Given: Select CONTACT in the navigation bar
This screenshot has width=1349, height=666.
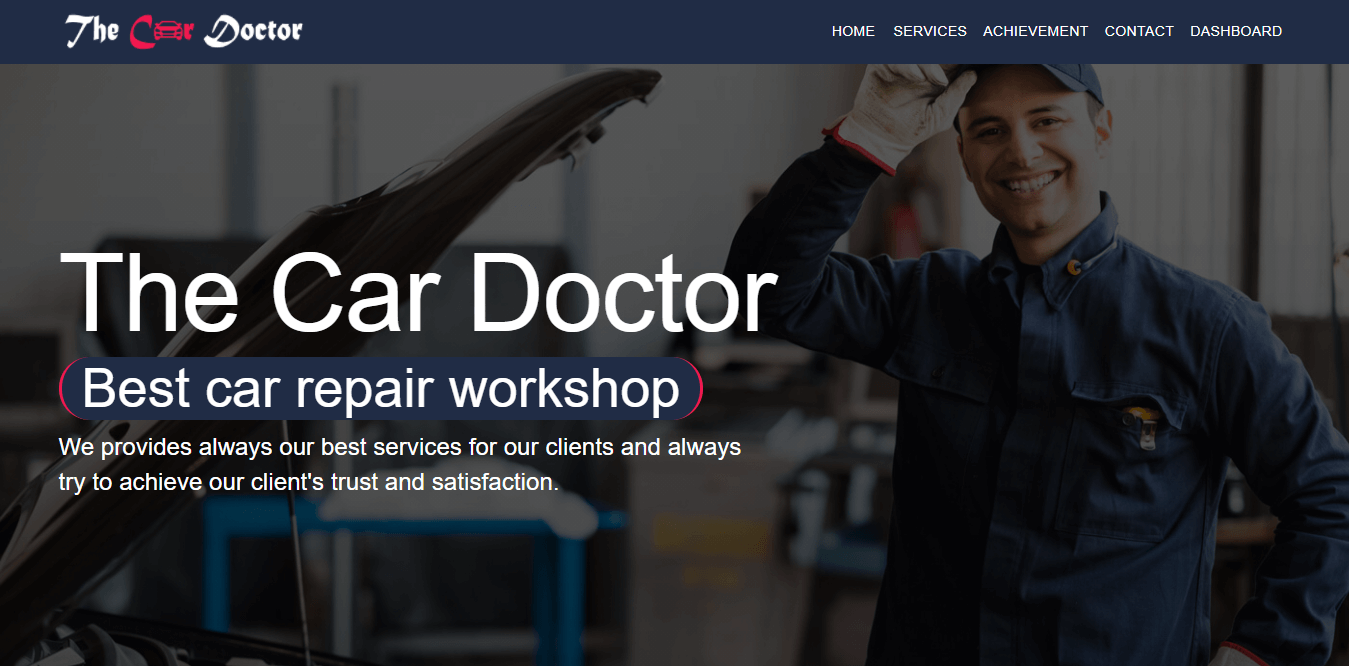Looking at the screenshot, I should click(1139, 31).
